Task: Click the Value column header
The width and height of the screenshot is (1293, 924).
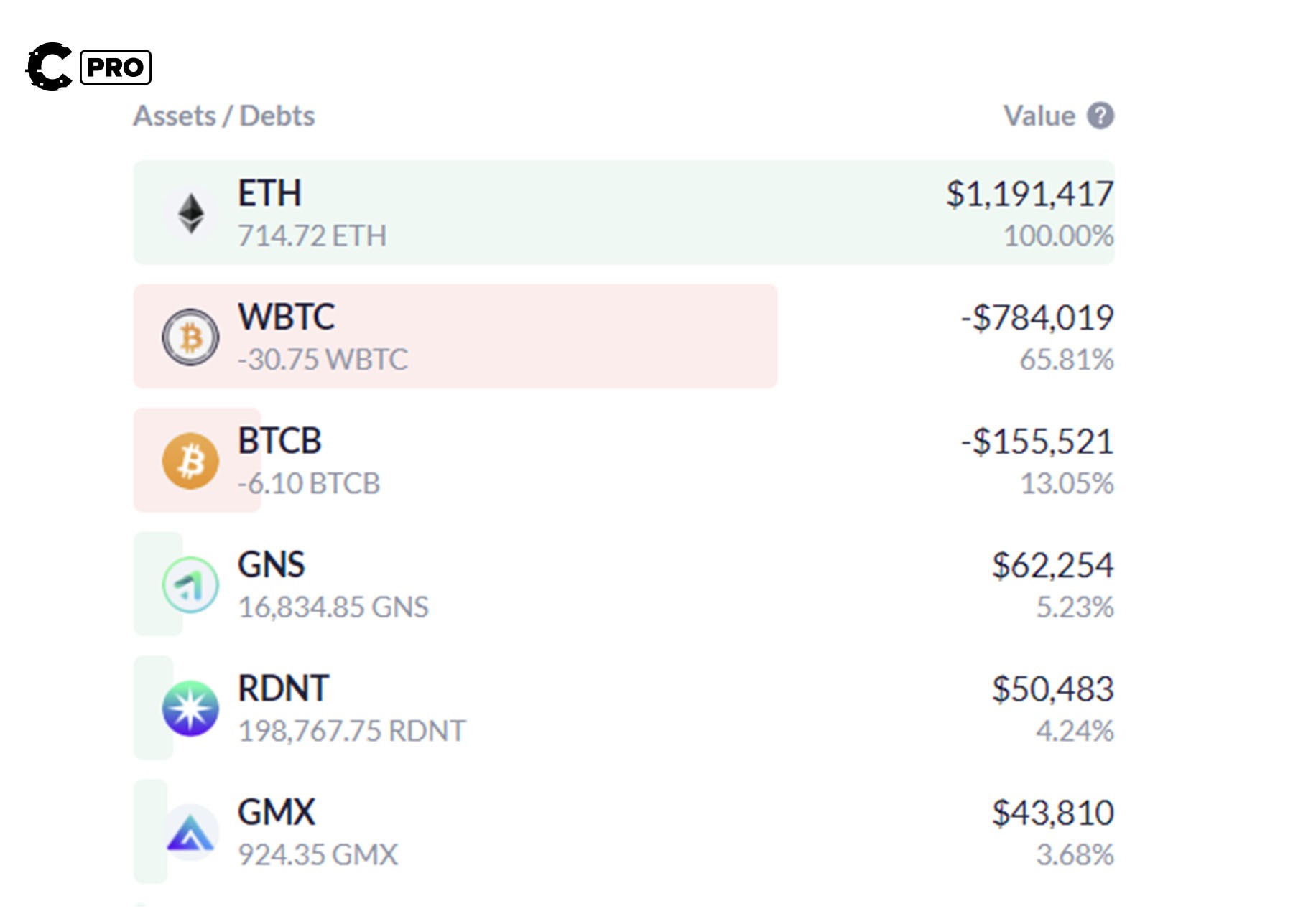Action: 1039,116
